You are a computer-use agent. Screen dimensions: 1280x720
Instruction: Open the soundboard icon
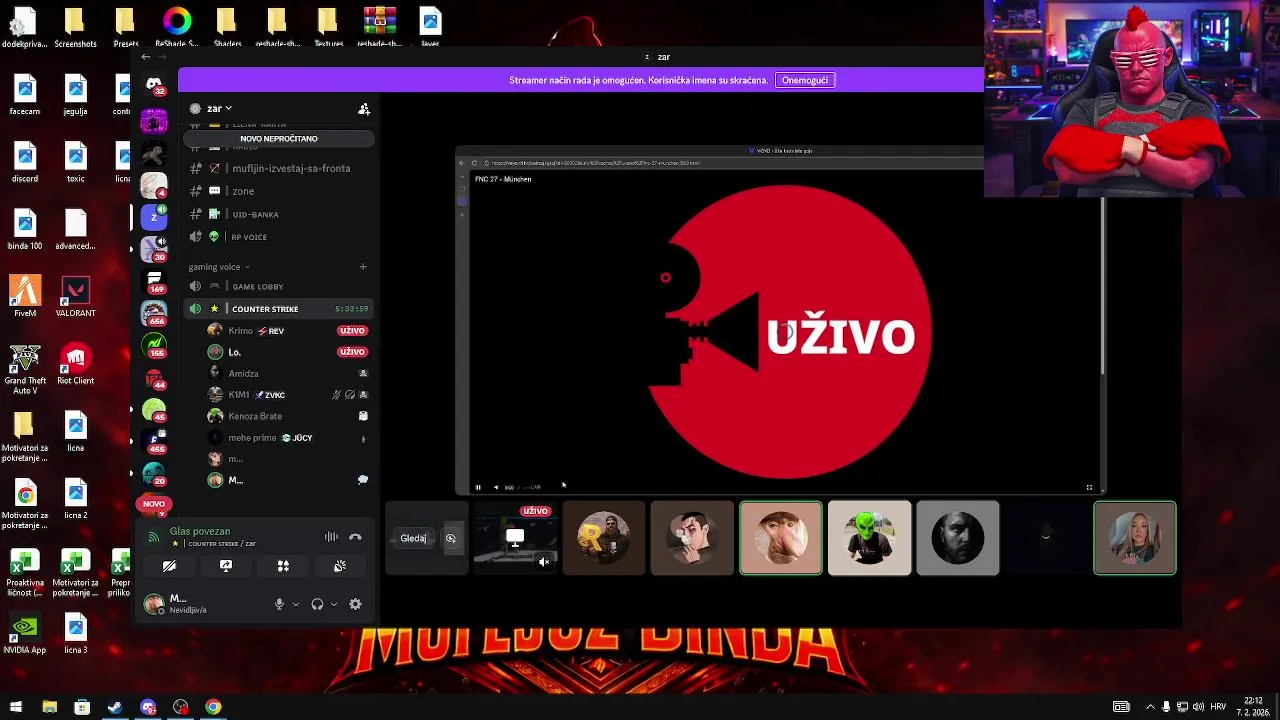point(340,566)
